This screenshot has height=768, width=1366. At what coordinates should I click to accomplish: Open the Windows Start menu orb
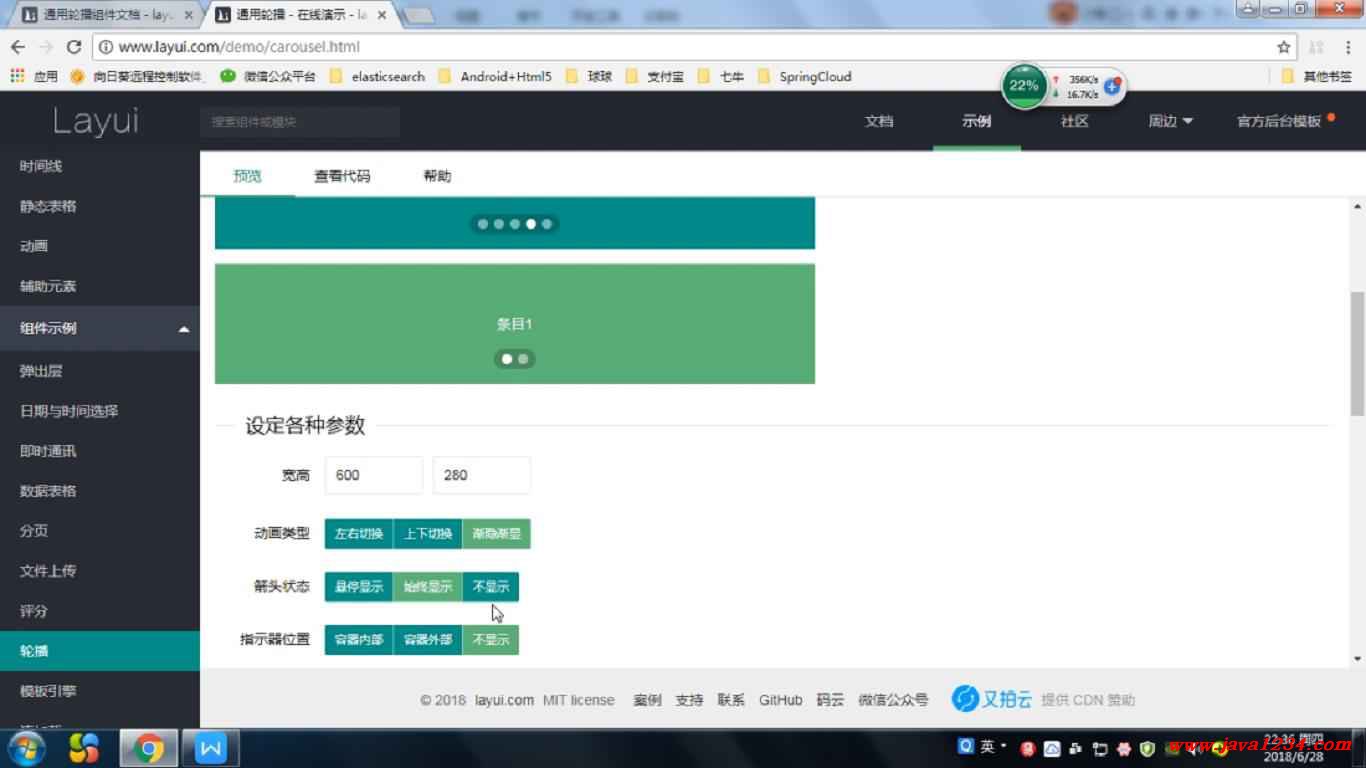pyautogui.click(x=26, y=748)
